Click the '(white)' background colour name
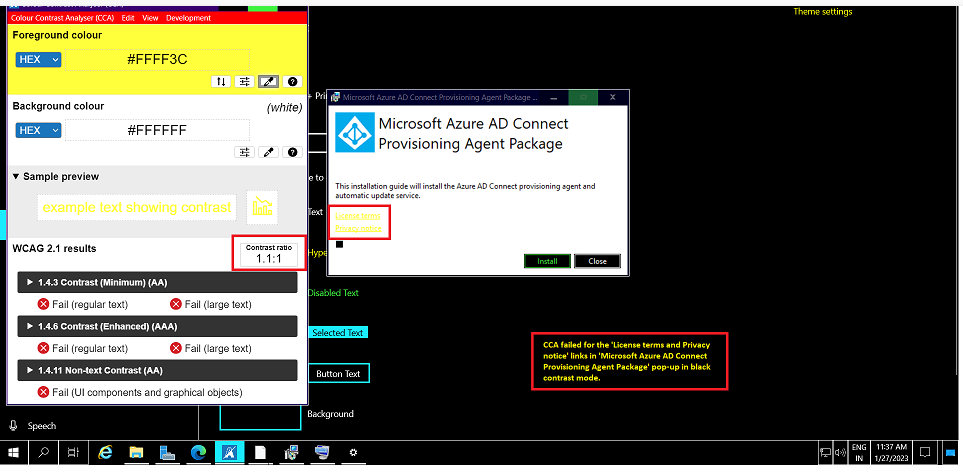 [x=284, y=108]
